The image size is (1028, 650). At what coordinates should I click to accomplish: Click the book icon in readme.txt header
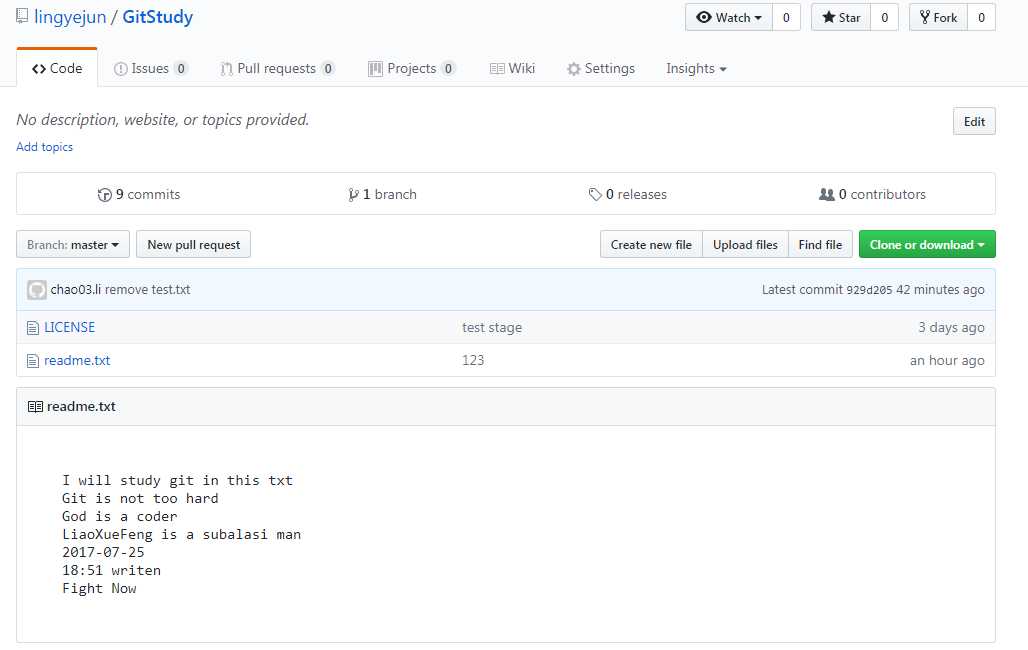35,407
